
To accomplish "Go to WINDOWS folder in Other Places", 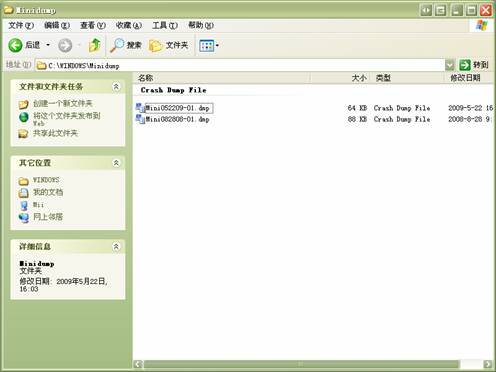I will [x=46, y=180].
